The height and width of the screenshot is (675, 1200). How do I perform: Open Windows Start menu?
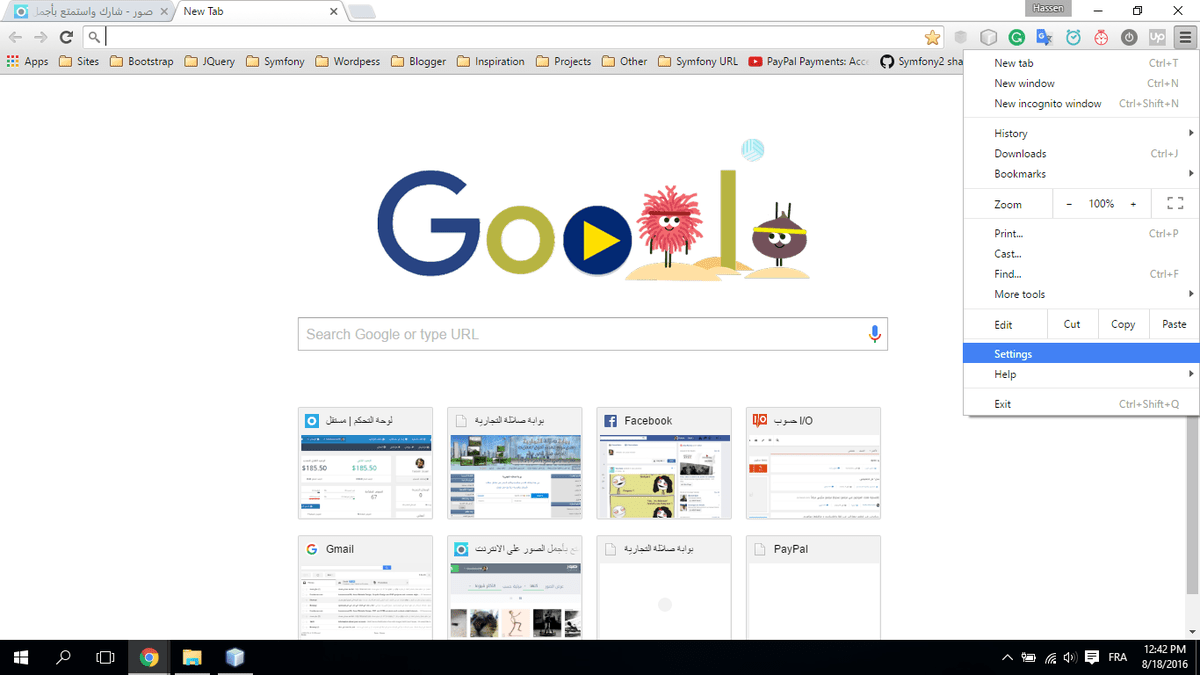tap(21, 657)
